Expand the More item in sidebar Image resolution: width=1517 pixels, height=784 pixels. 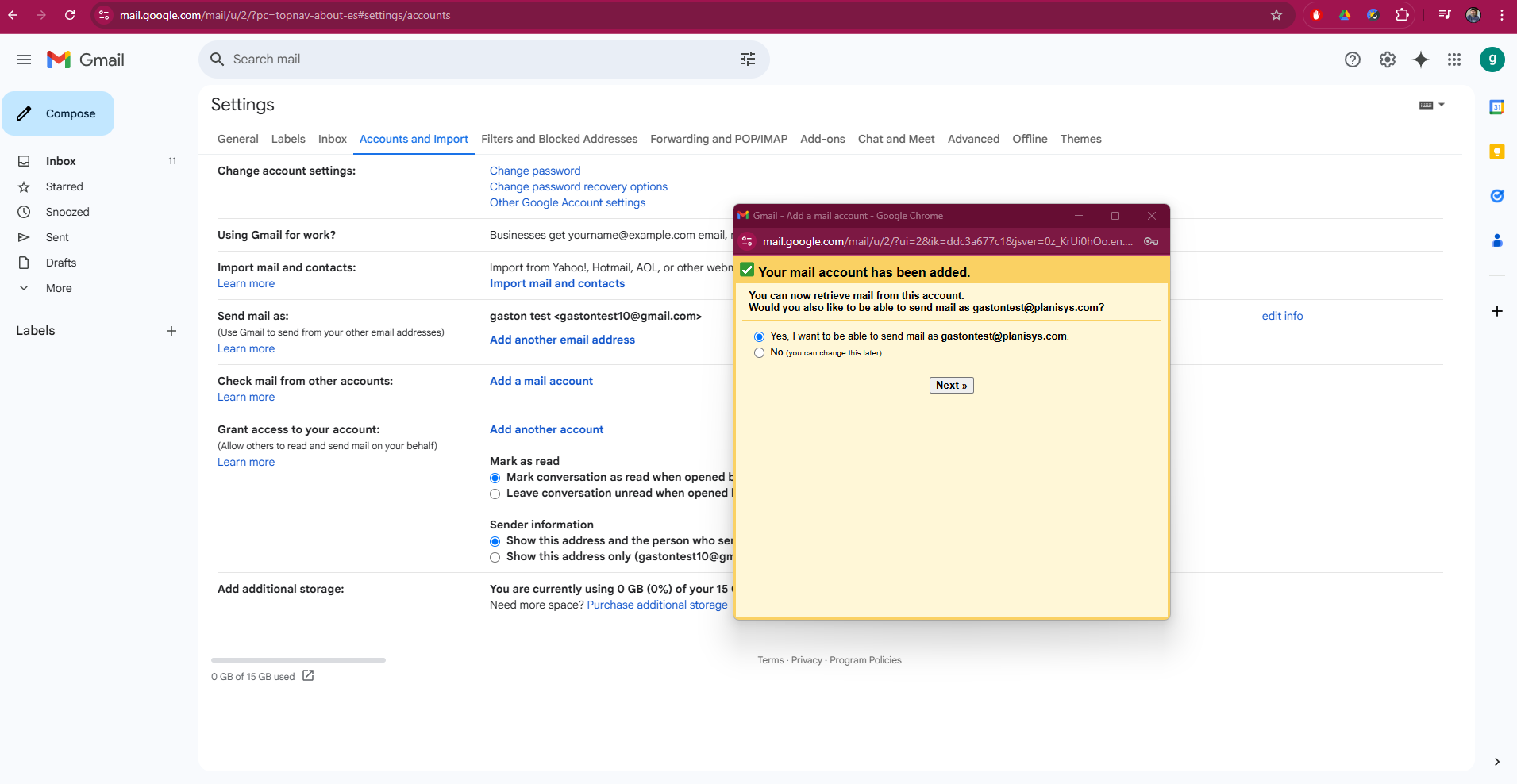pyautogui.click(x=59, y=288)
